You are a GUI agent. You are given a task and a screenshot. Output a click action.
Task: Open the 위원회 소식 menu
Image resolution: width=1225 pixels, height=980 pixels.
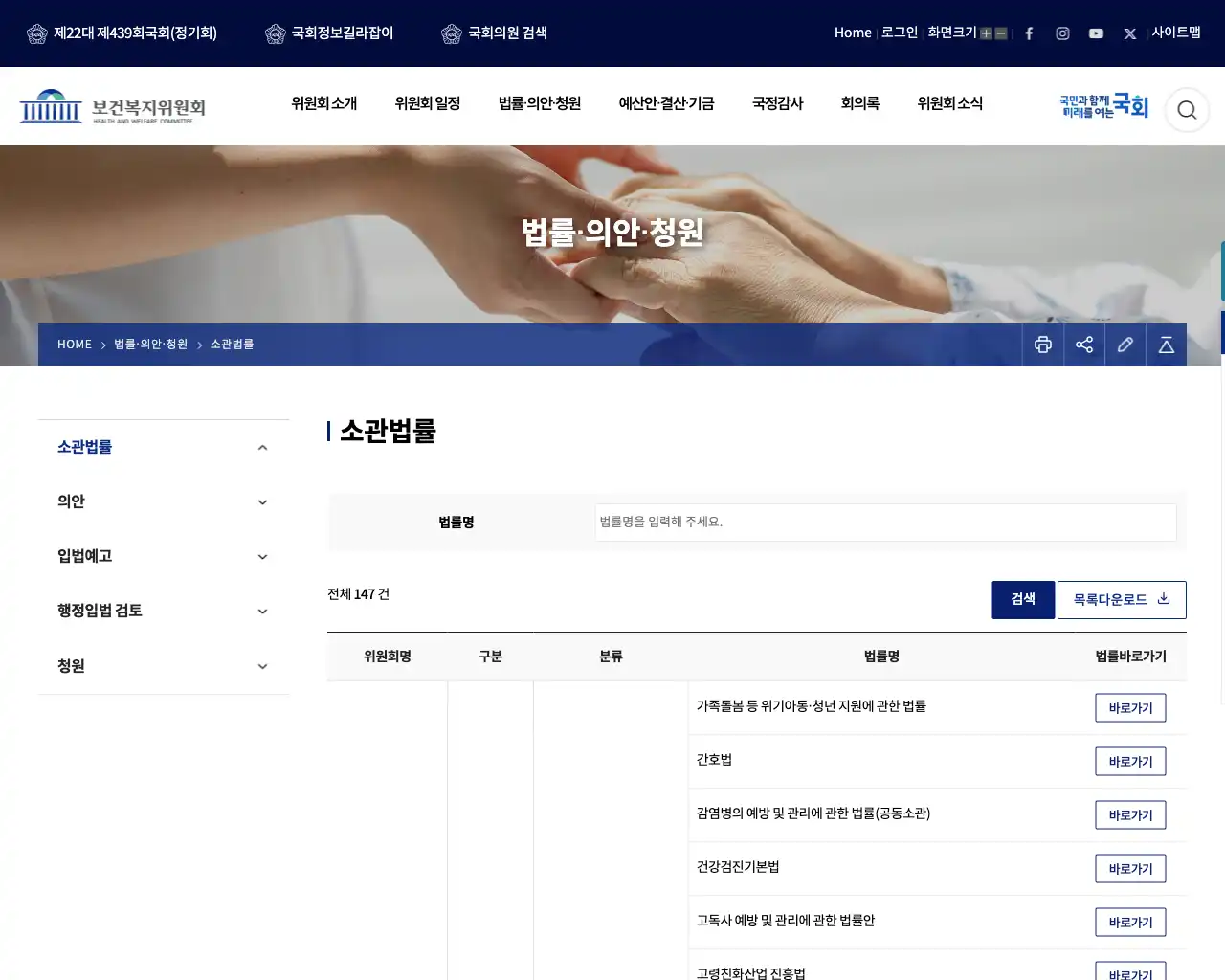(x=950, y=103)
